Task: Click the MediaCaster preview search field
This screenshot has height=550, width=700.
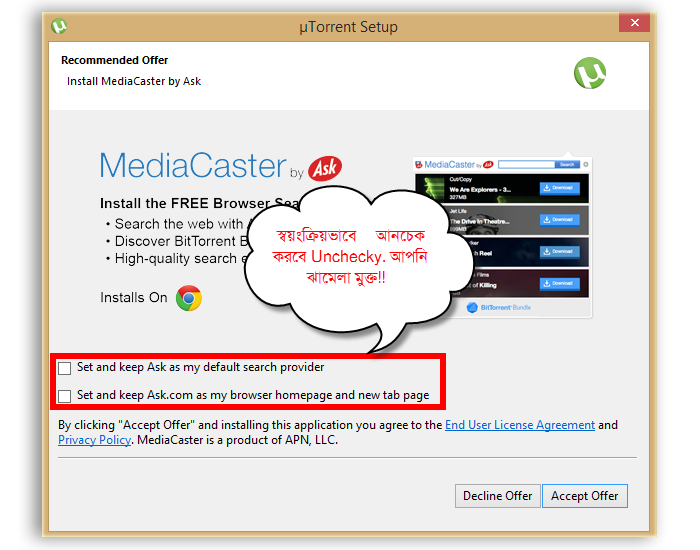Action: coord(526,165)
